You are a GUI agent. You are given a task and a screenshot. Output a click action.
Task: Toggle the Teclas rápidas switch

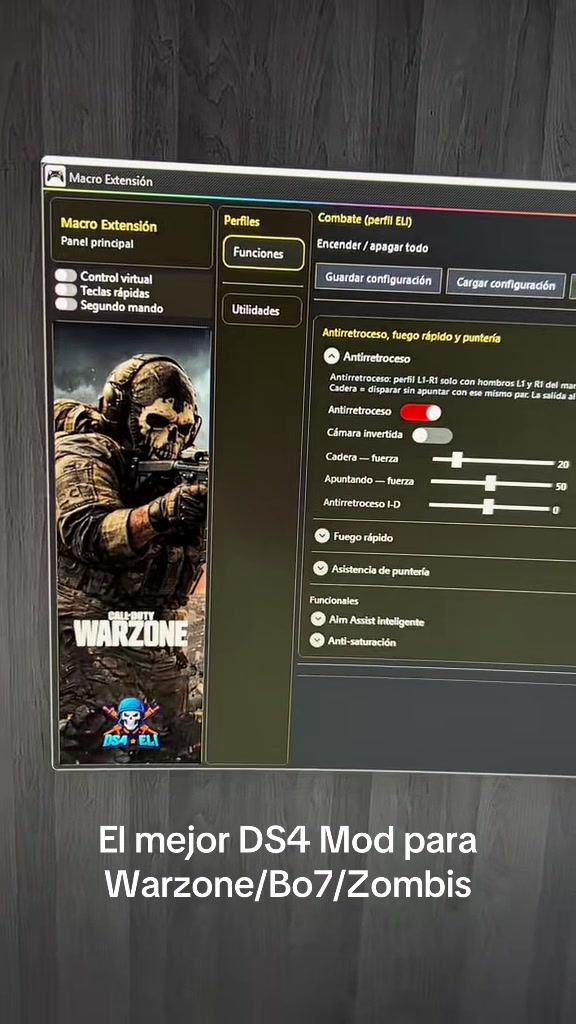66,290
